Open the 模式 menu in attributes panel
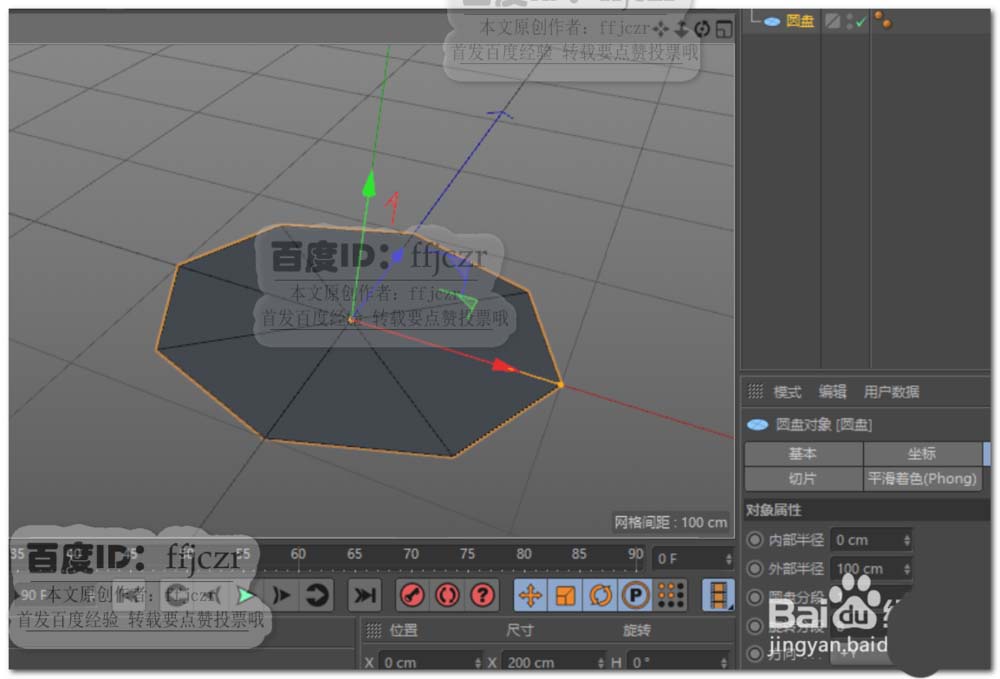 (787, 392)
